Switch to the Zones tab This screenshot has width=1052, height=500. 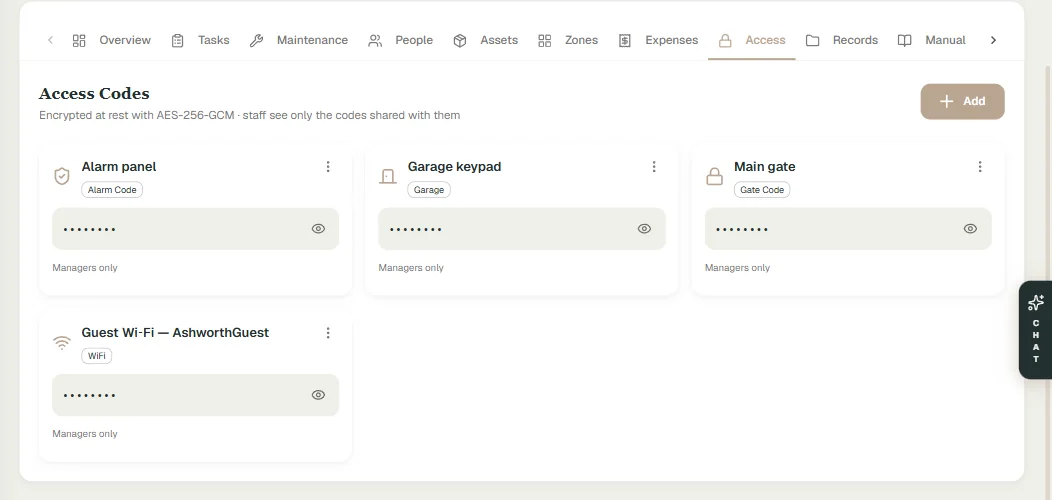click(x=568, y=40)
